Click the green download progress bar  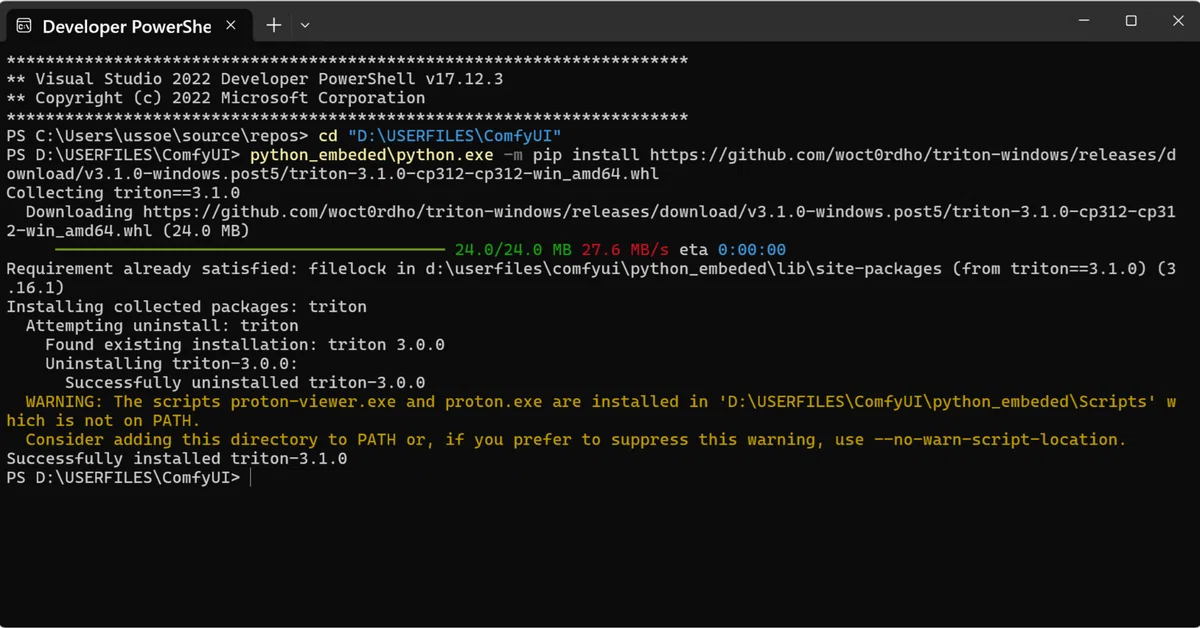250,249
